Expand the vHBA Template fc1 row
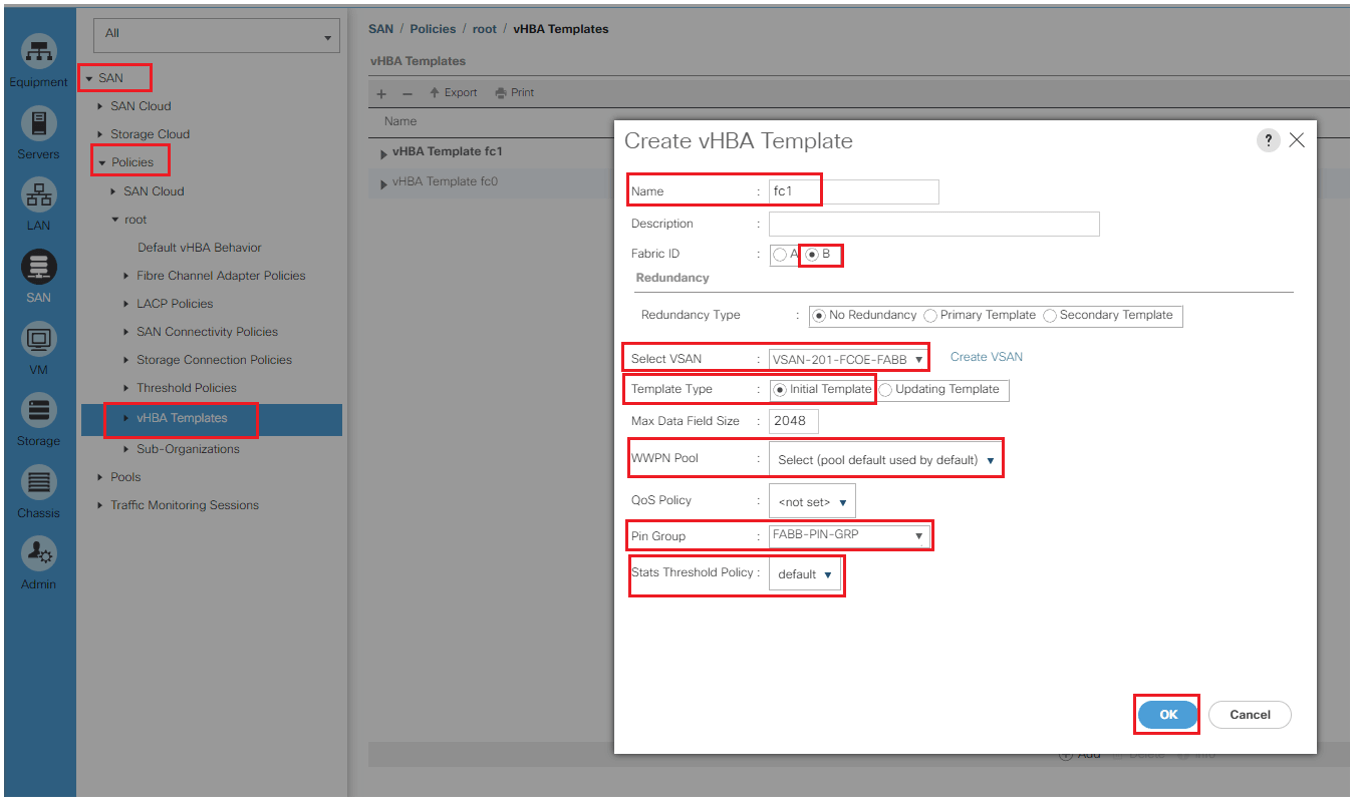The image size is (1355, 812). 385,154
